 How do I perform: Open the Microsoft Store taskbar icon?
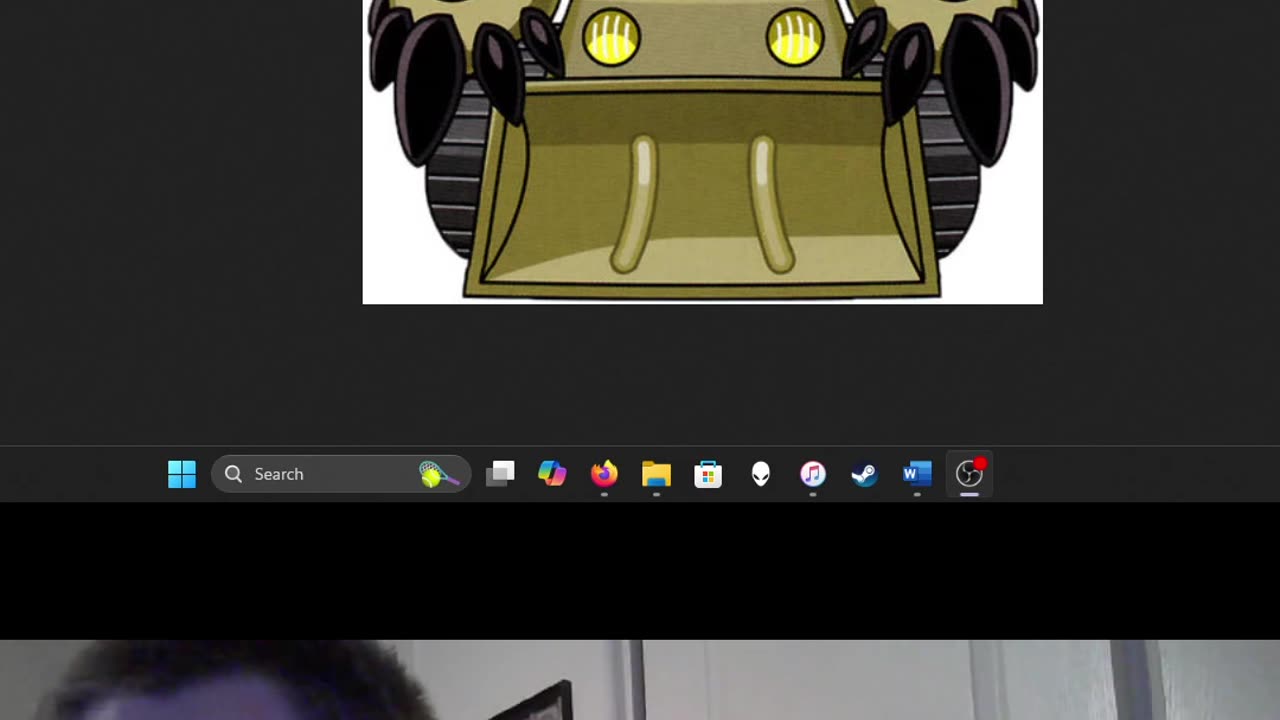(708, 474)
